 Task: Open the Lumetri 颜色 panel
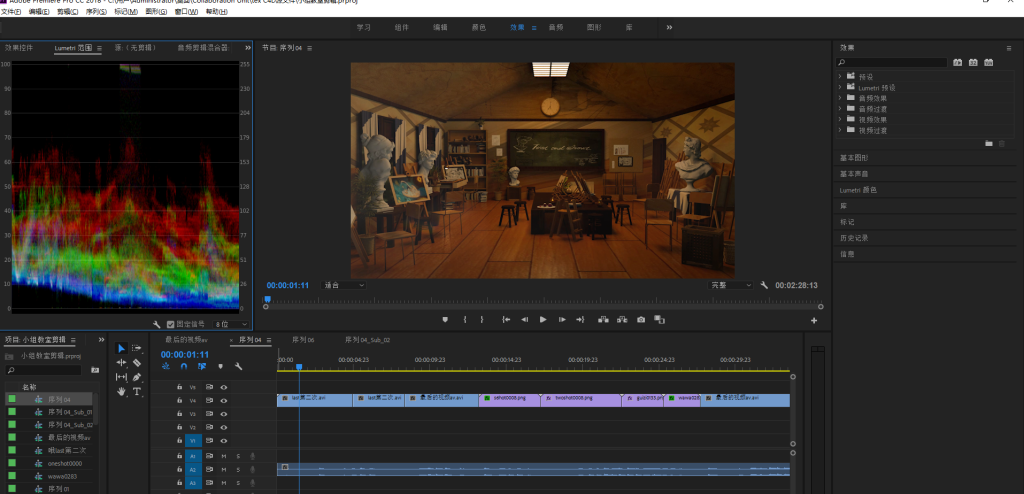[858, 190]
